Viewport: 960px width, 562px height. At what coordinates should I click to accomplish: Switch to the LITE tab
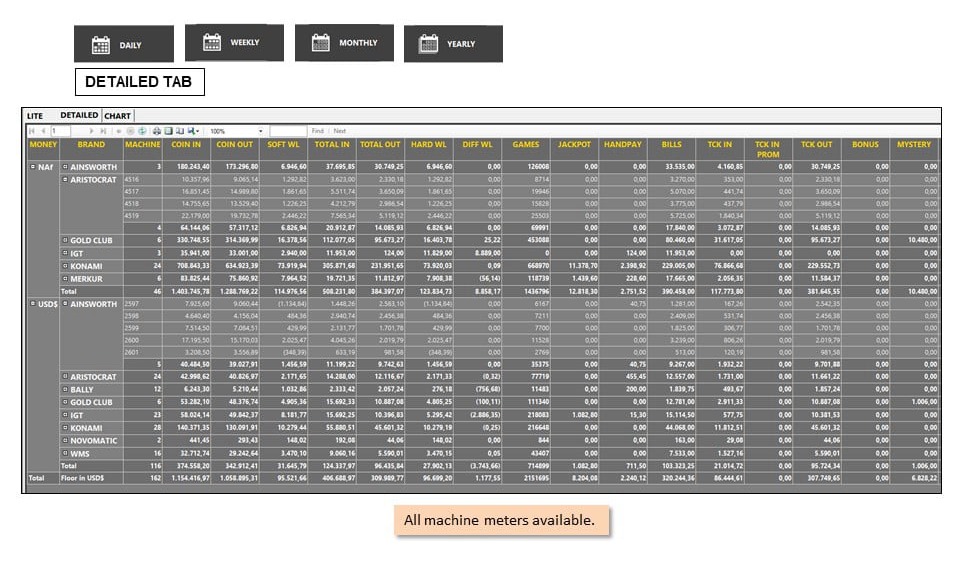[35, 116]
